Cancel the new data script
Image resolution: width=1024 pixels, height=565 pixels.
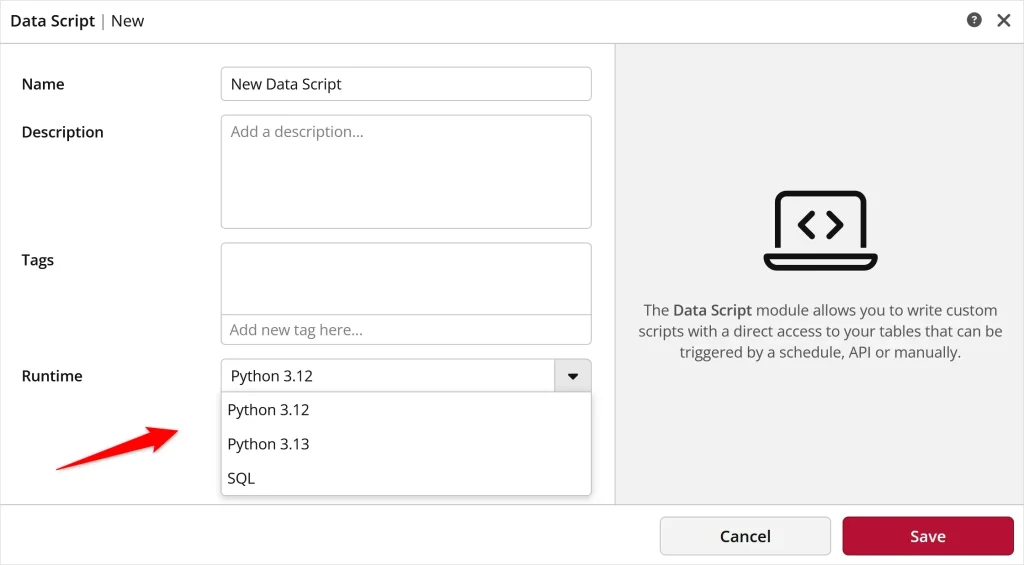pos(745,536)
